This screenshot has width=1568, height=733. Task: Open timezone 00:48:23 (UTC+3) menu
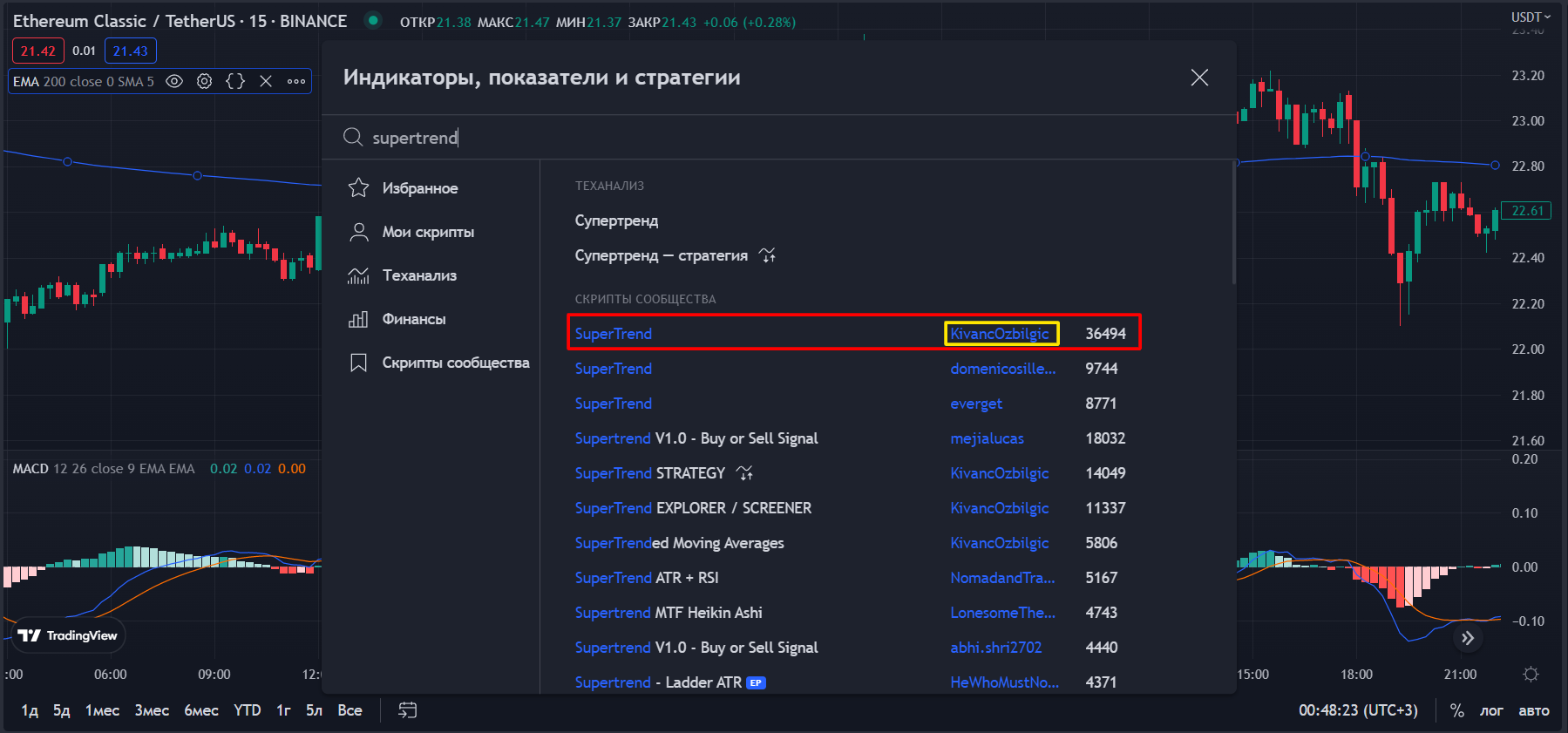tap(1358, 710)
